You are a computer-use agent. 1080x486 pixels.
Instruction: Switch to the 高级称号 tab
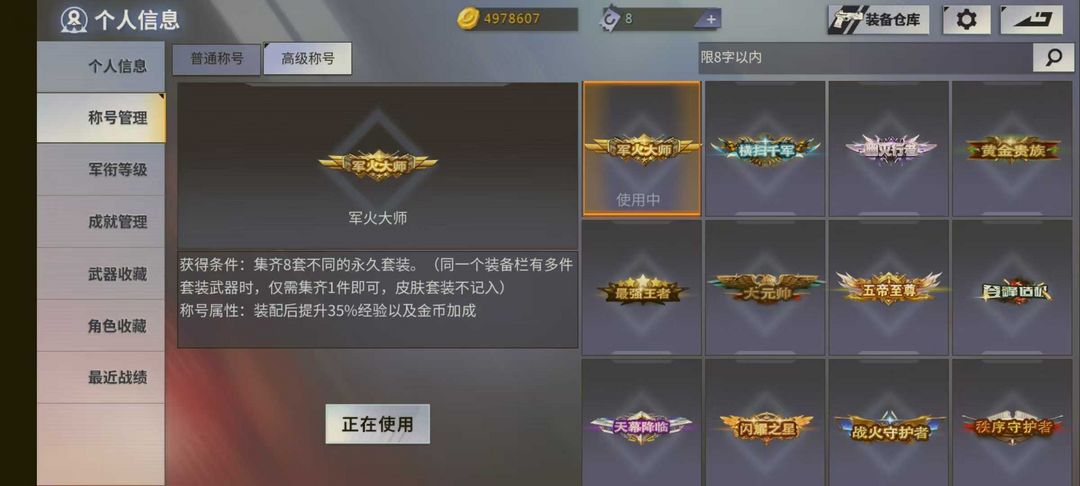click(x=307, y=59)
